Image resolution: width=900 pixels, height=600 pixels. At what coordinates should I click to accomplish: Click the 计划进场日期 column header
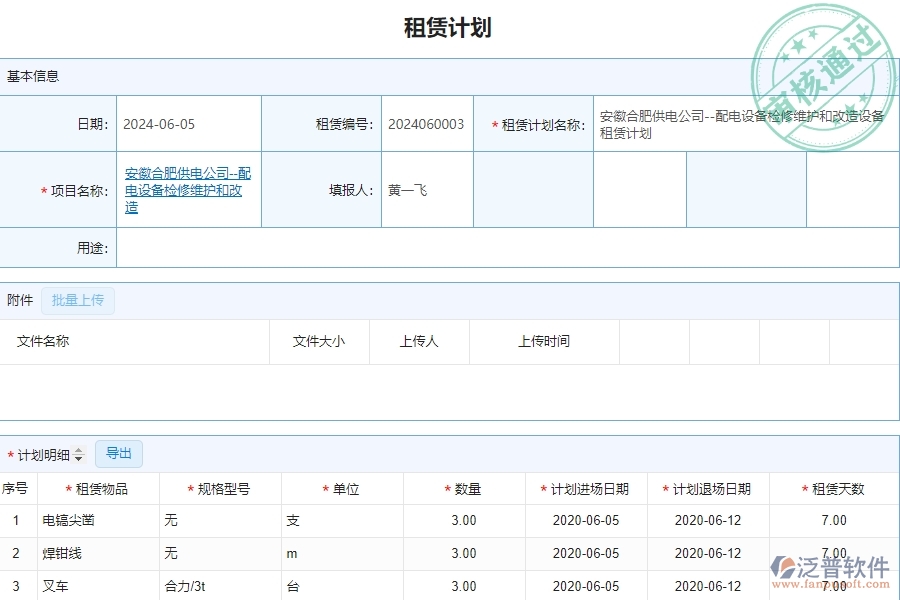(x=585, y=488)
